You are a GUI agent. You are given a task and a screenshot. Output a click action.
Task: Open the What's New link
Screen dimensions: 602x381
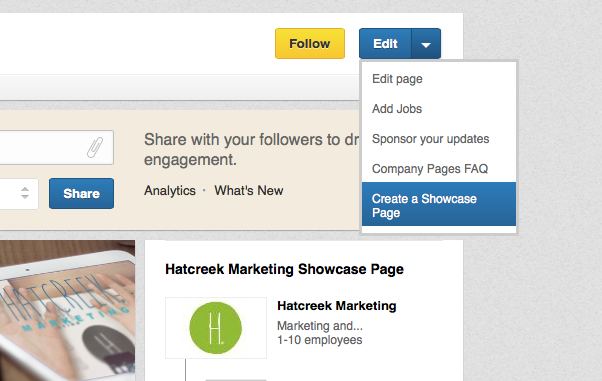click(249, 190)
